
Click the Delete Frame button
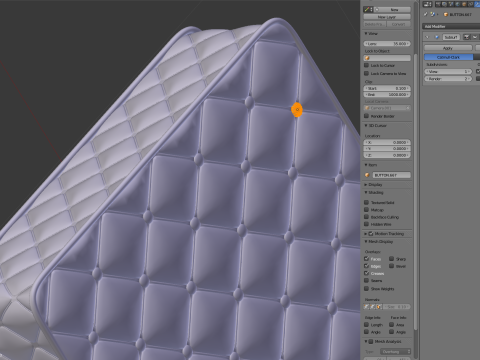pos(375,24)
